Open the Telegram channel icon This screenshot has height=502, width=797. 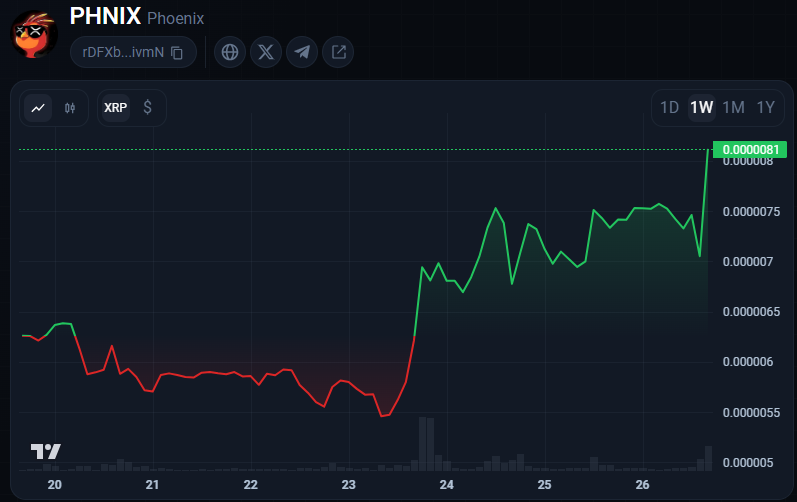(x=302, y=52)
